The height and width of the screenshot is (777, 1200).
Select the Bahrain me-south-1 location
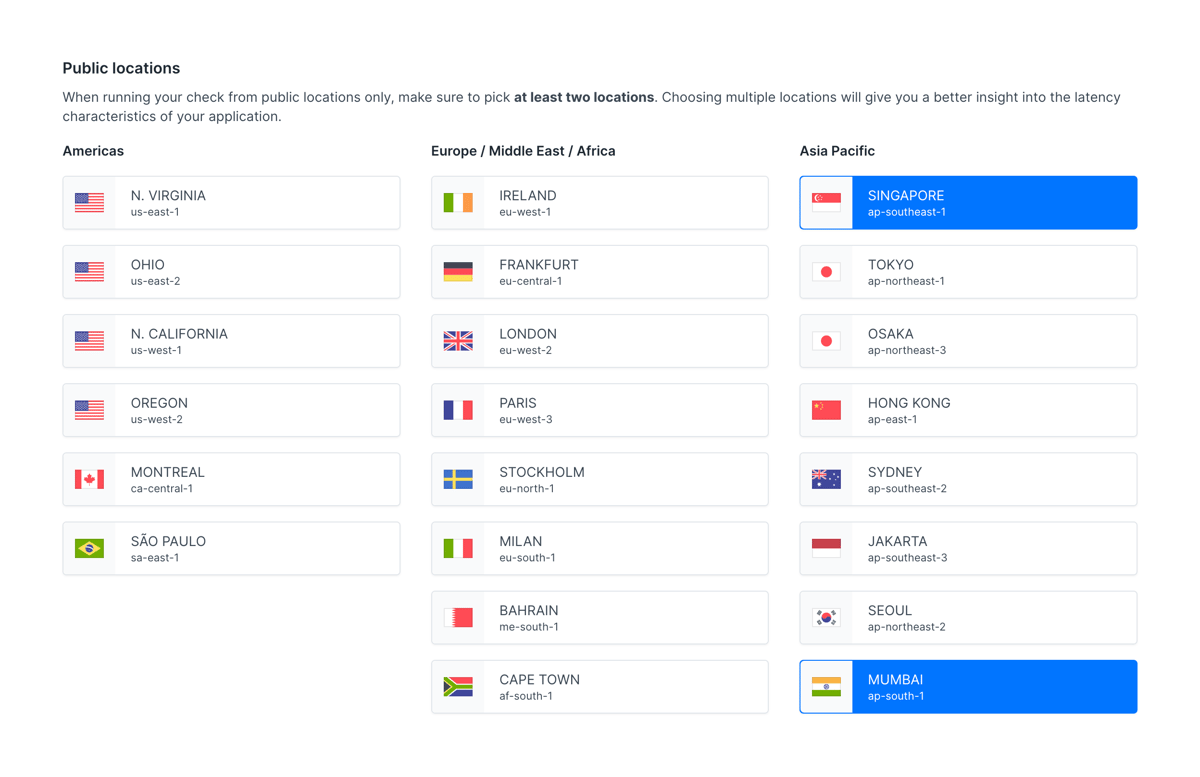pyautogui.click(x=599, y=617)
